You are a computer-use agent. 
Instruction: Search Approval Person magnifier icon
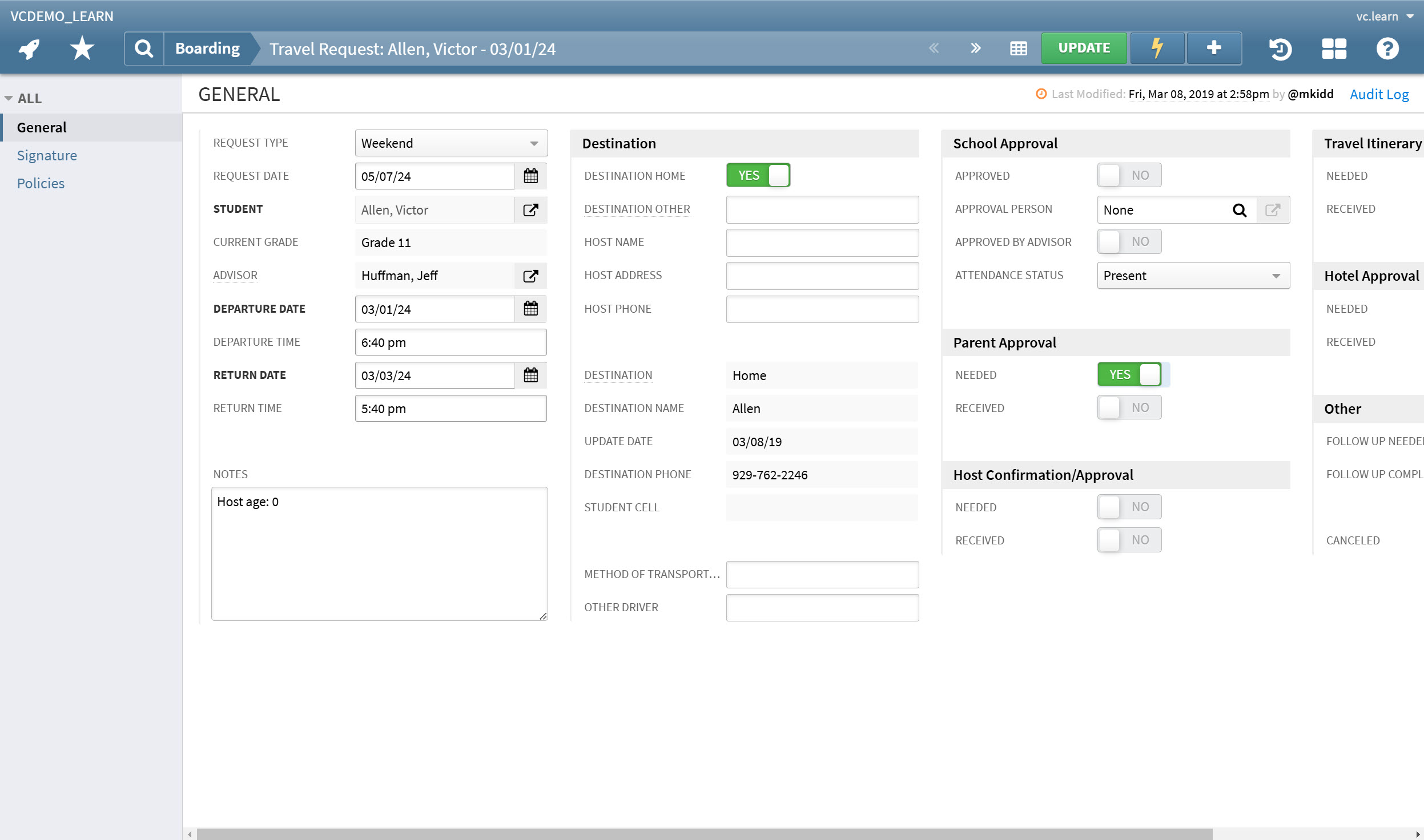[1240, 210]
